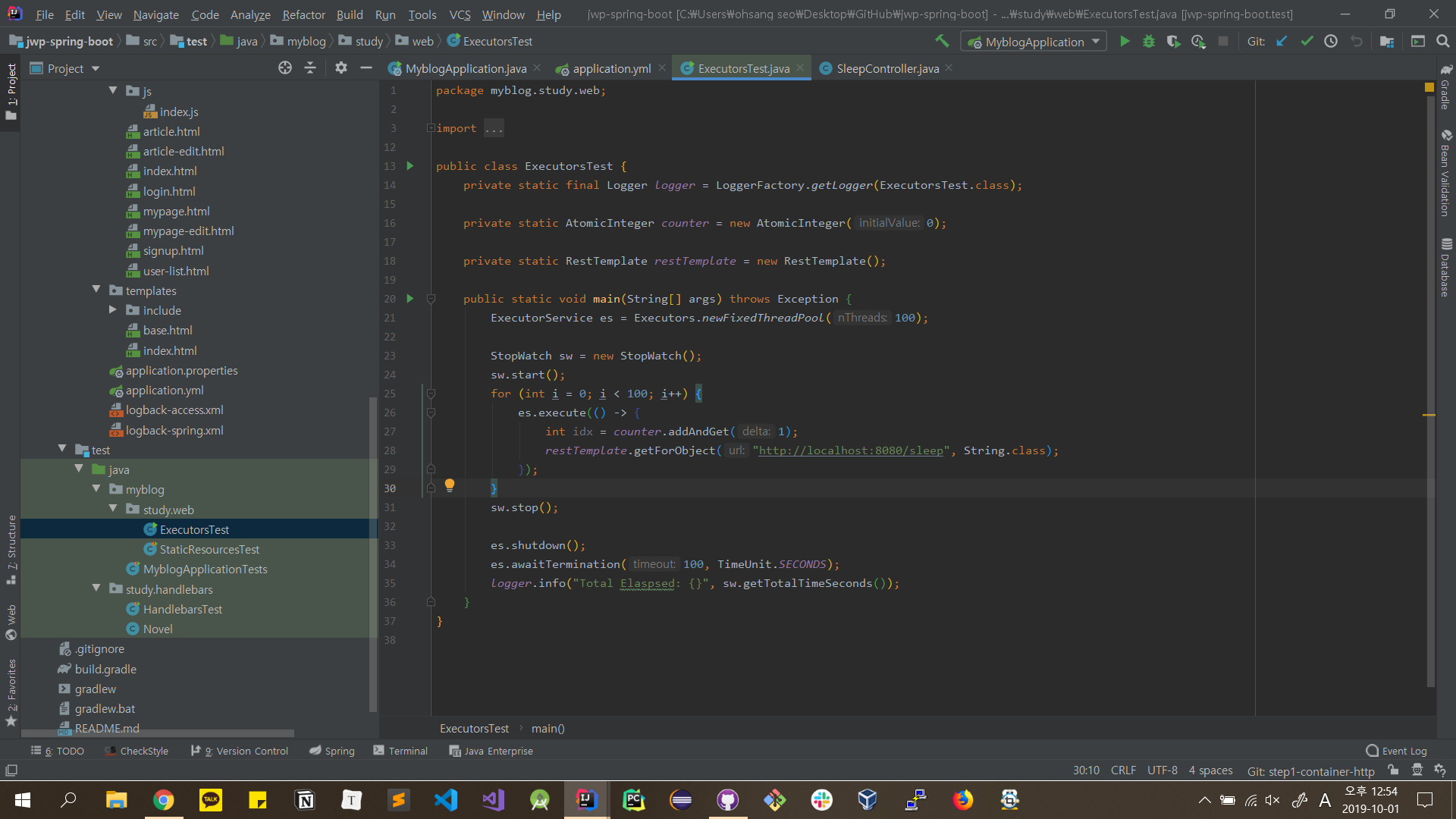This screenshot has height=819, width=1456.
Task: Open MyblogApplication run configuration dropdown
Action: [1033, 42]
